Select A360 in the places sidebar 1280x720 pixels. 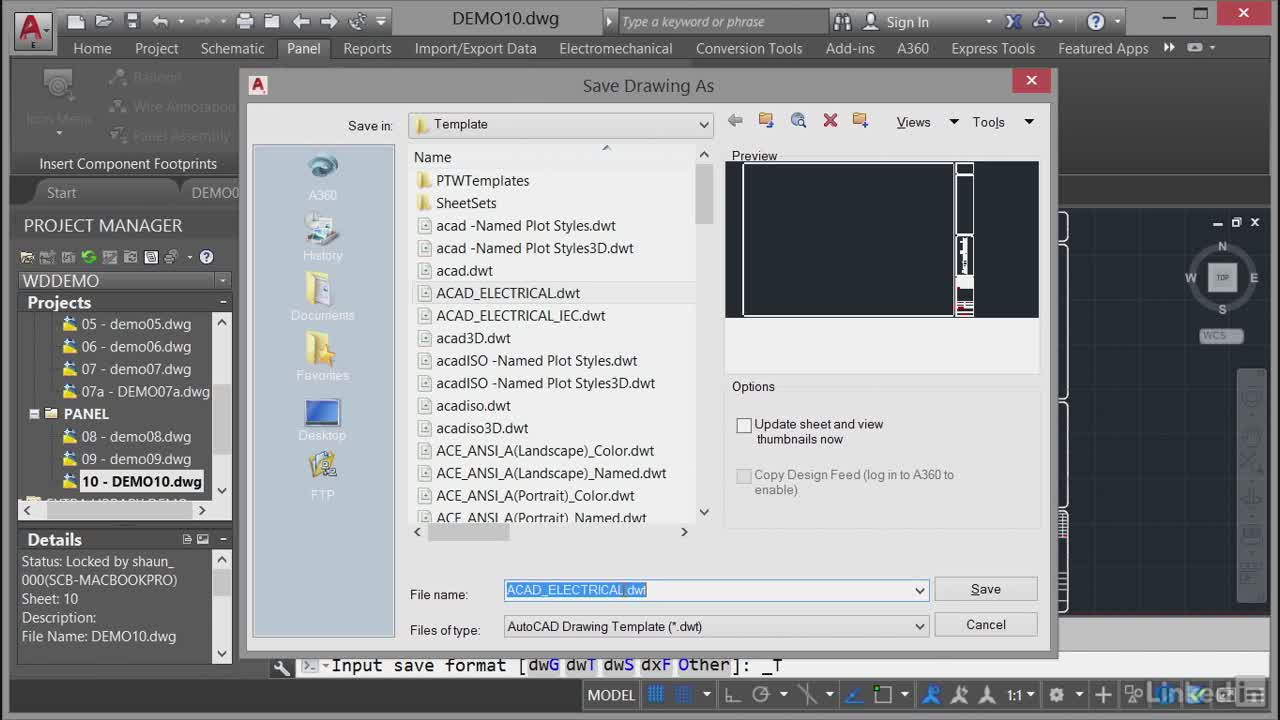[322, 178]
